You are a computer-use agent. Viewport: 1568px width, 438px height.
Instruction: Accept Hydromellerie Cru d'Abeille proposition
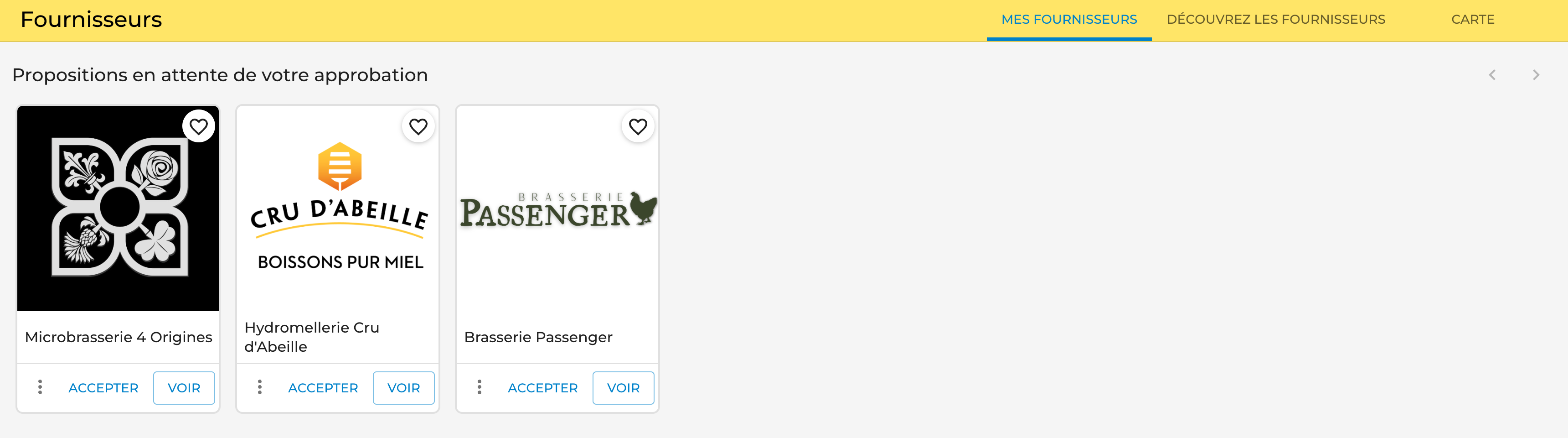coord(323,388)
